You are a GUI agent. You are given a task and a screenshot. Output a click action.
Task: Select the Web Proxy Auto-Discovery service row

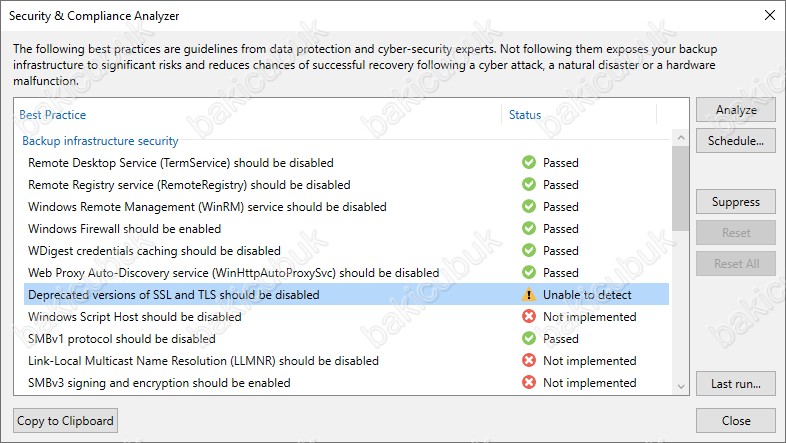pyautogui.click(x=346, y=273)
